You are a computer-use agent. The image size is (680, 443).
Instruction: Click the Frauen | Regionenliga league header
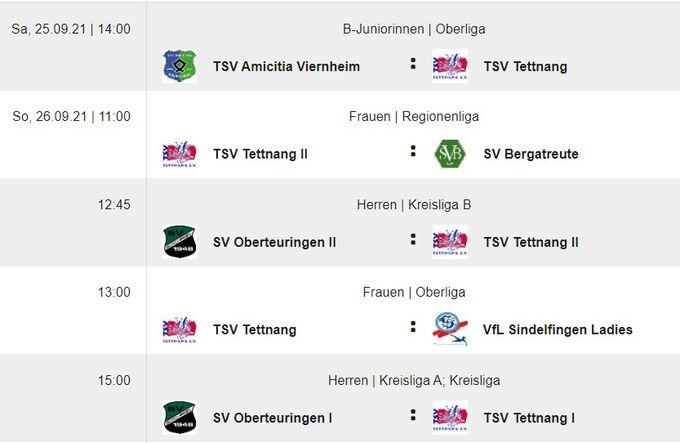414,117
